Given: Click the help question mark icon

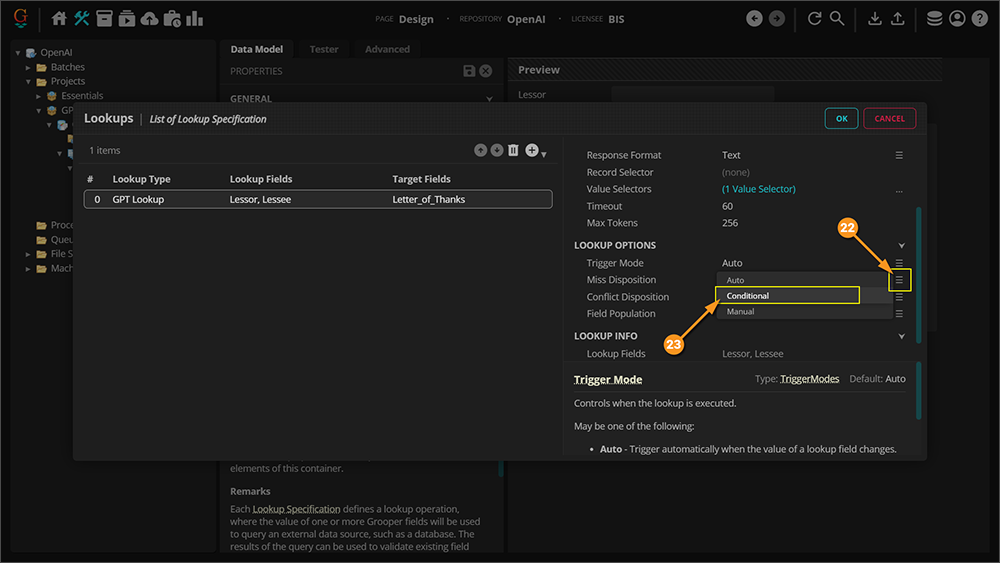Looking at the screenshot, I should click(980, 18).
